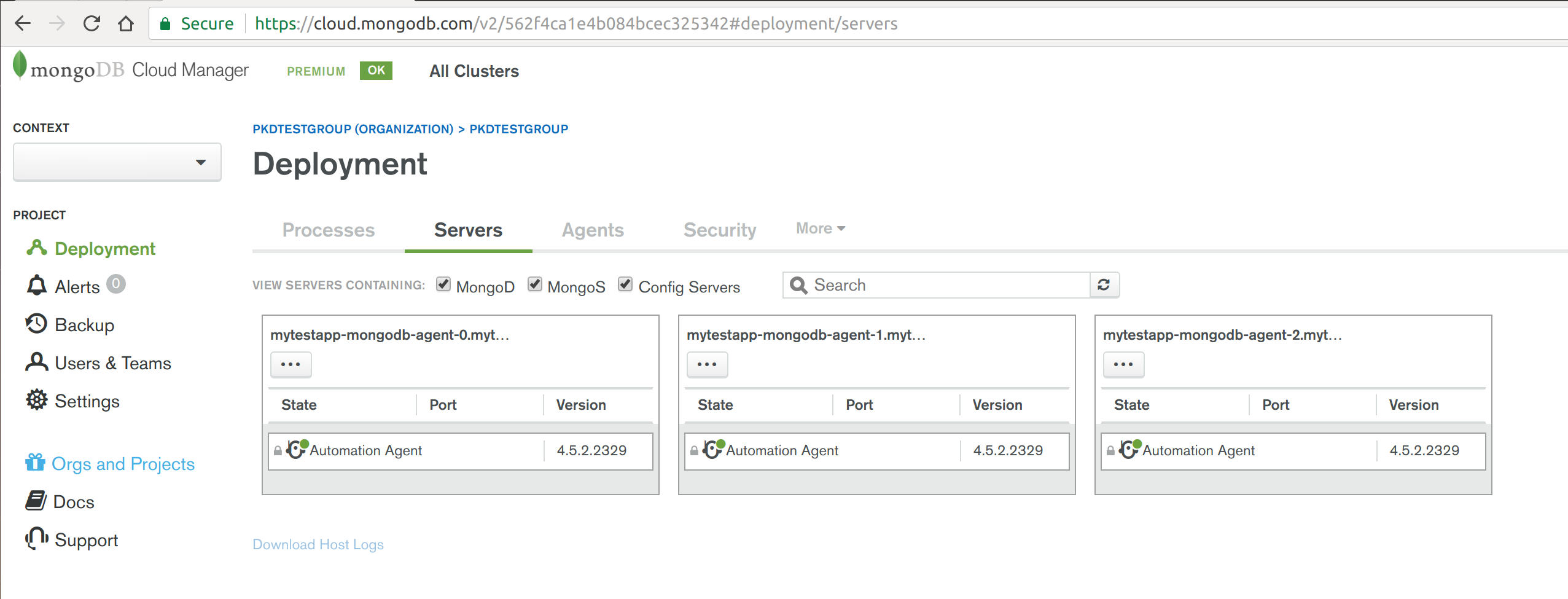The width and height of the screenshot is (1568, 599).
Task: Expand the More tab dropdown
Action: click(x=821, y=229)
